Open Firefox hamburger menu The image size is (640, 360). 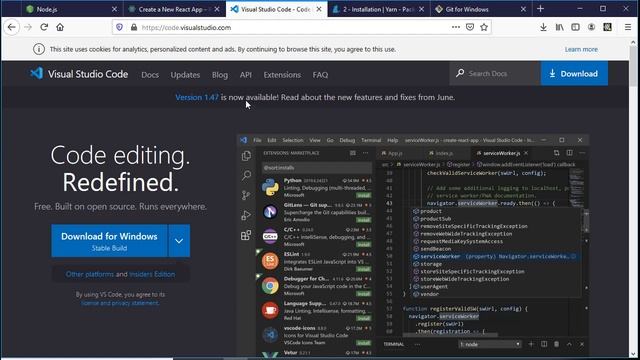click(628, 27)
